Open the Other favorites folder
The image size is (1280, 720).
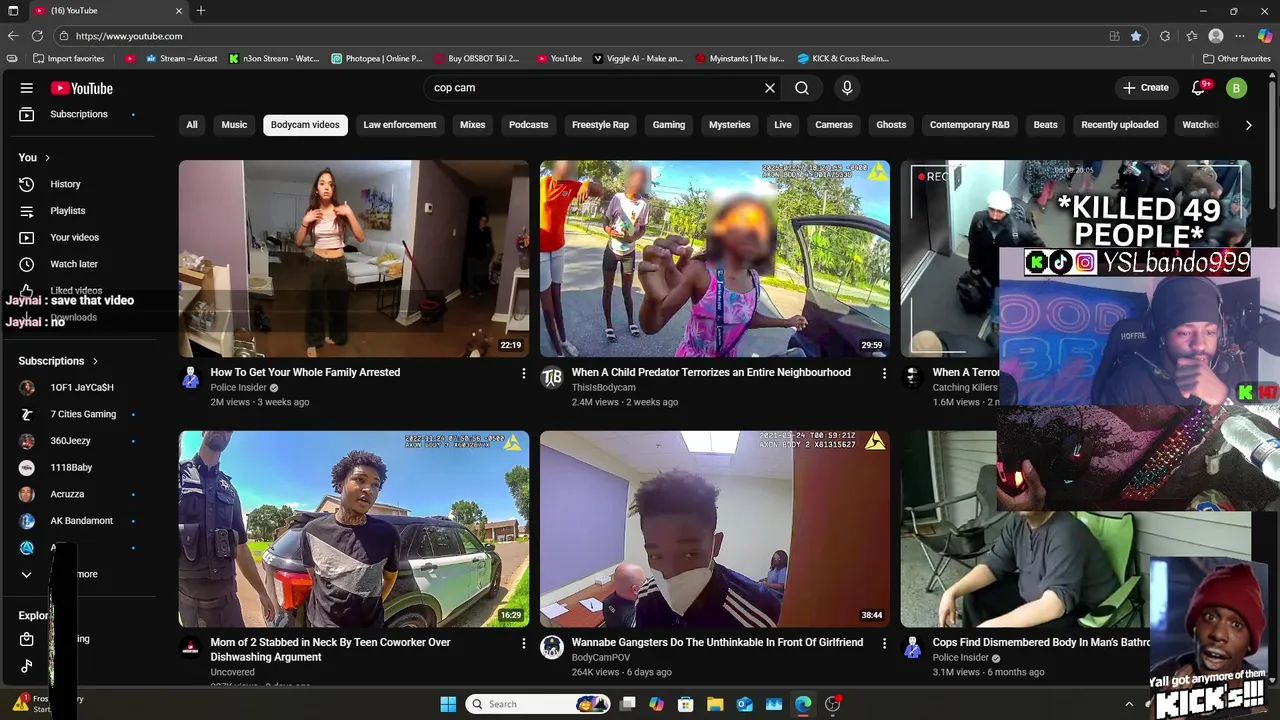click(1236, 58)
